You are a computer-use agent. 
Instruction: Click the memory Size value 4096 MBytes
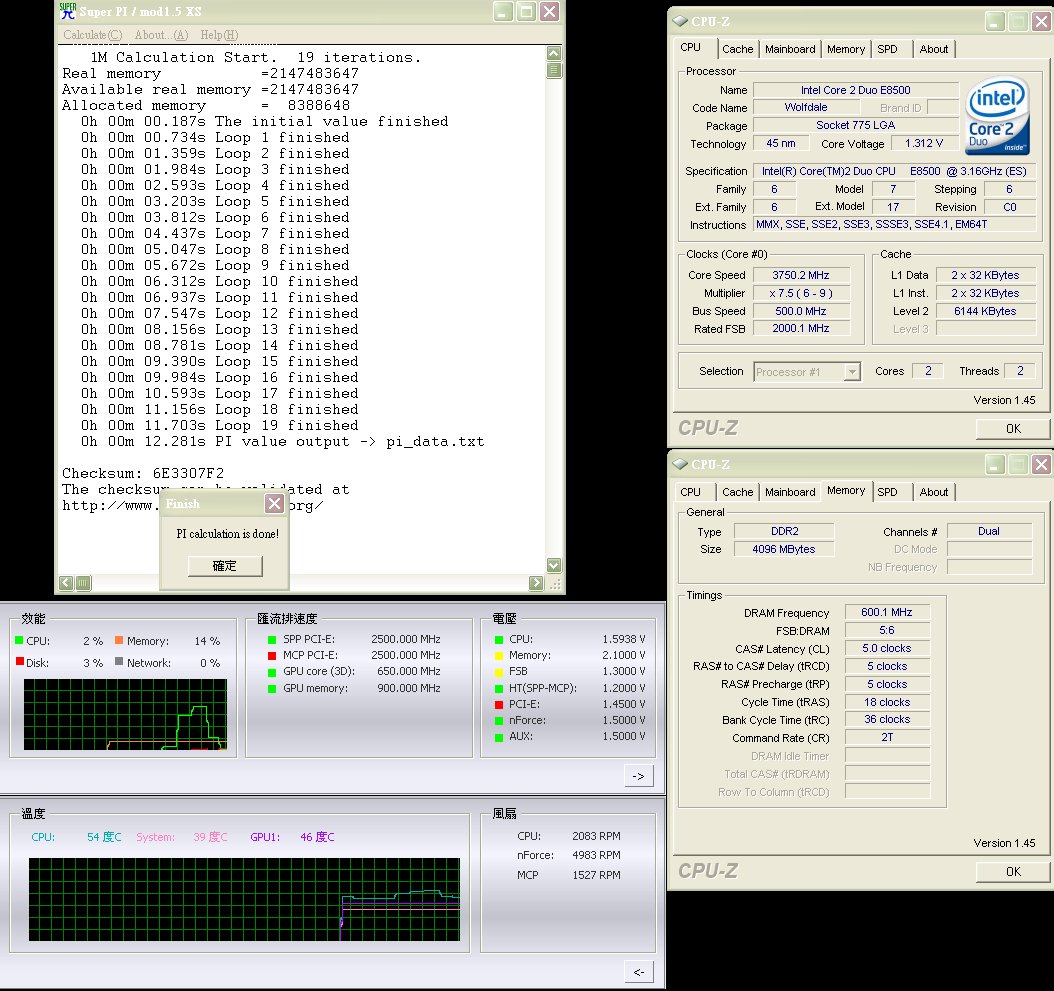click(x=784, y=549)
